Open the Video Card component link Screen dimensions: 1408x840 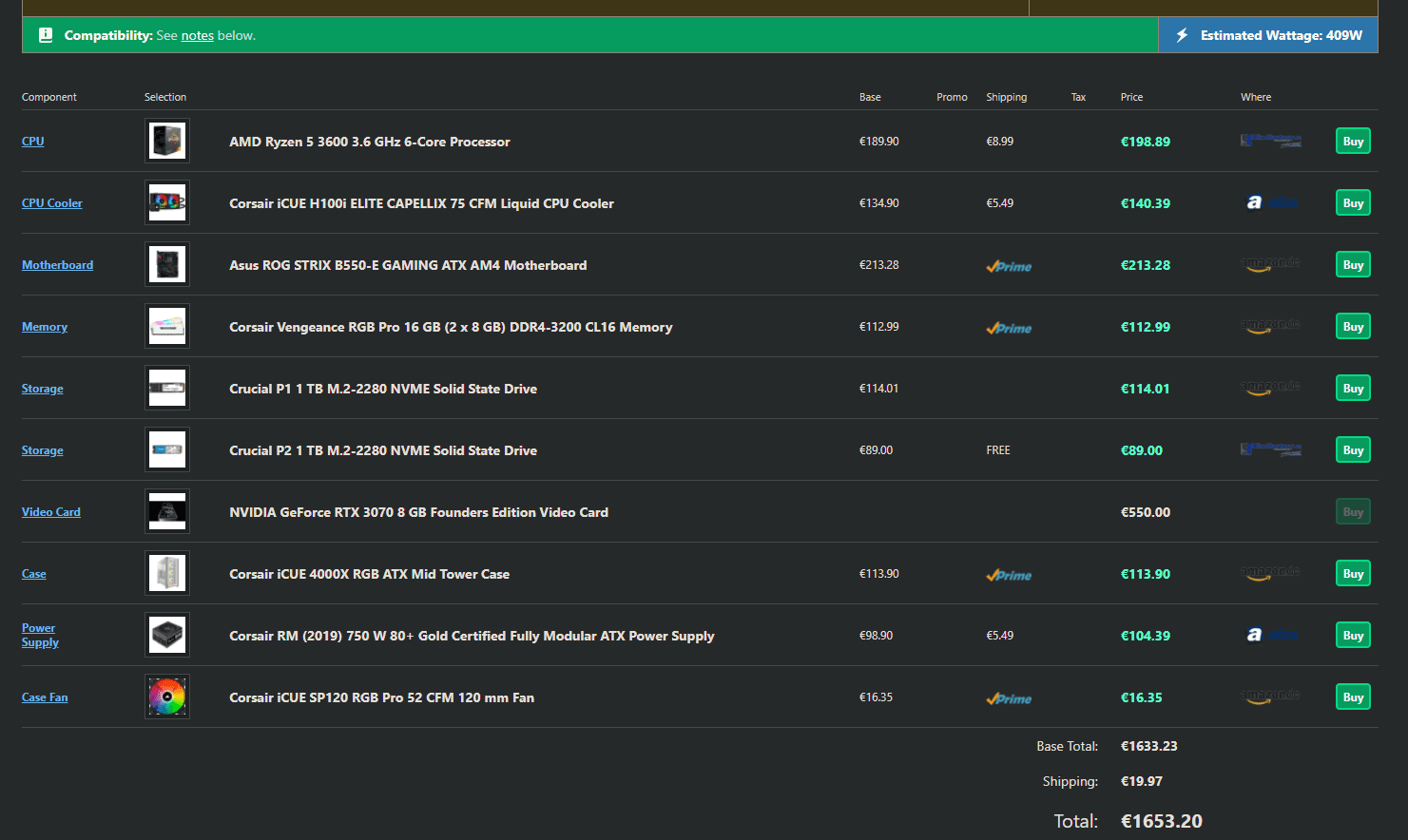point(51,511)
